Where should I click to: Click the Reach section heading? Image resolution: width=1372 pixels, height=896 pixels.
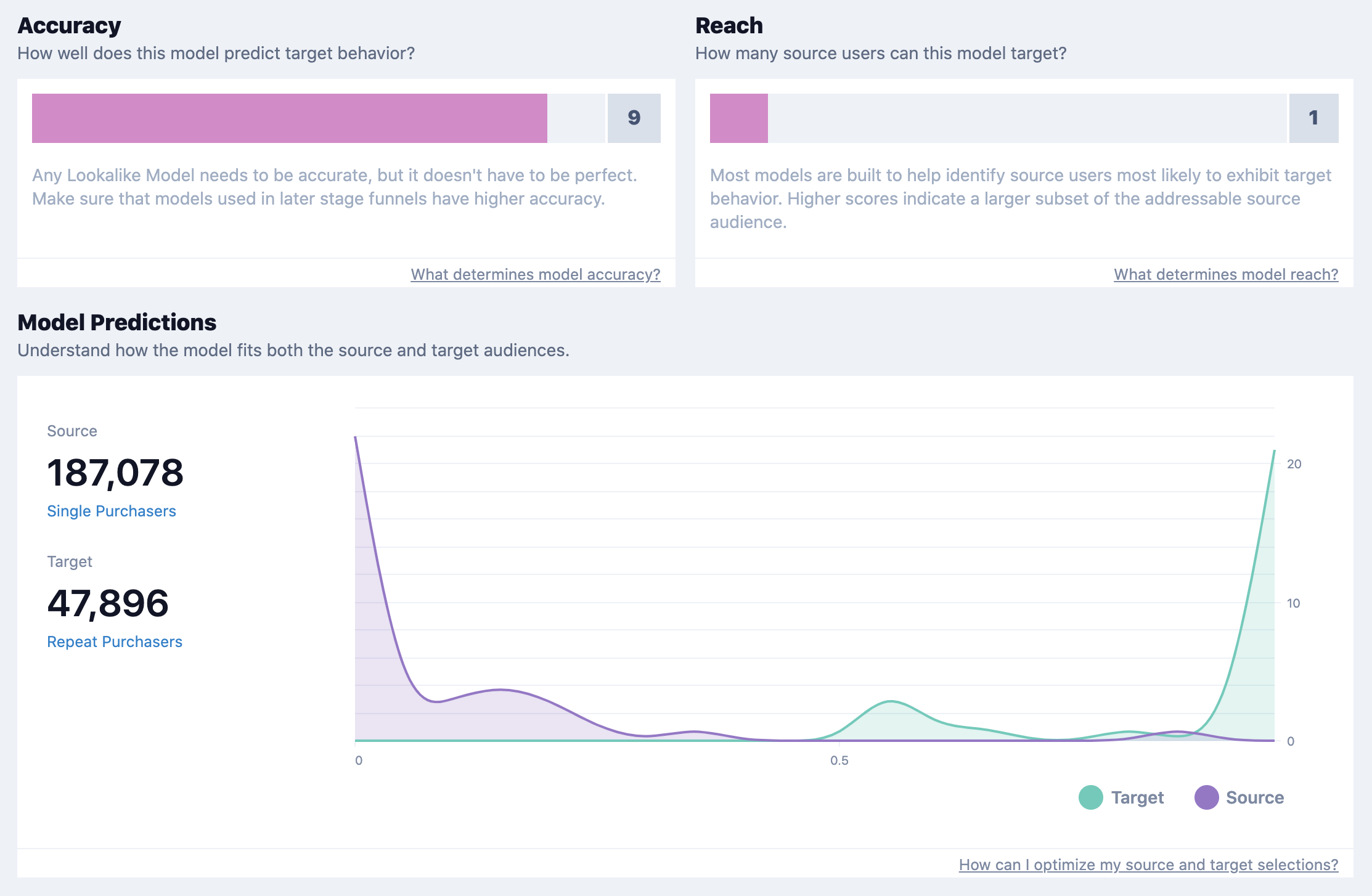coord(729,25)
